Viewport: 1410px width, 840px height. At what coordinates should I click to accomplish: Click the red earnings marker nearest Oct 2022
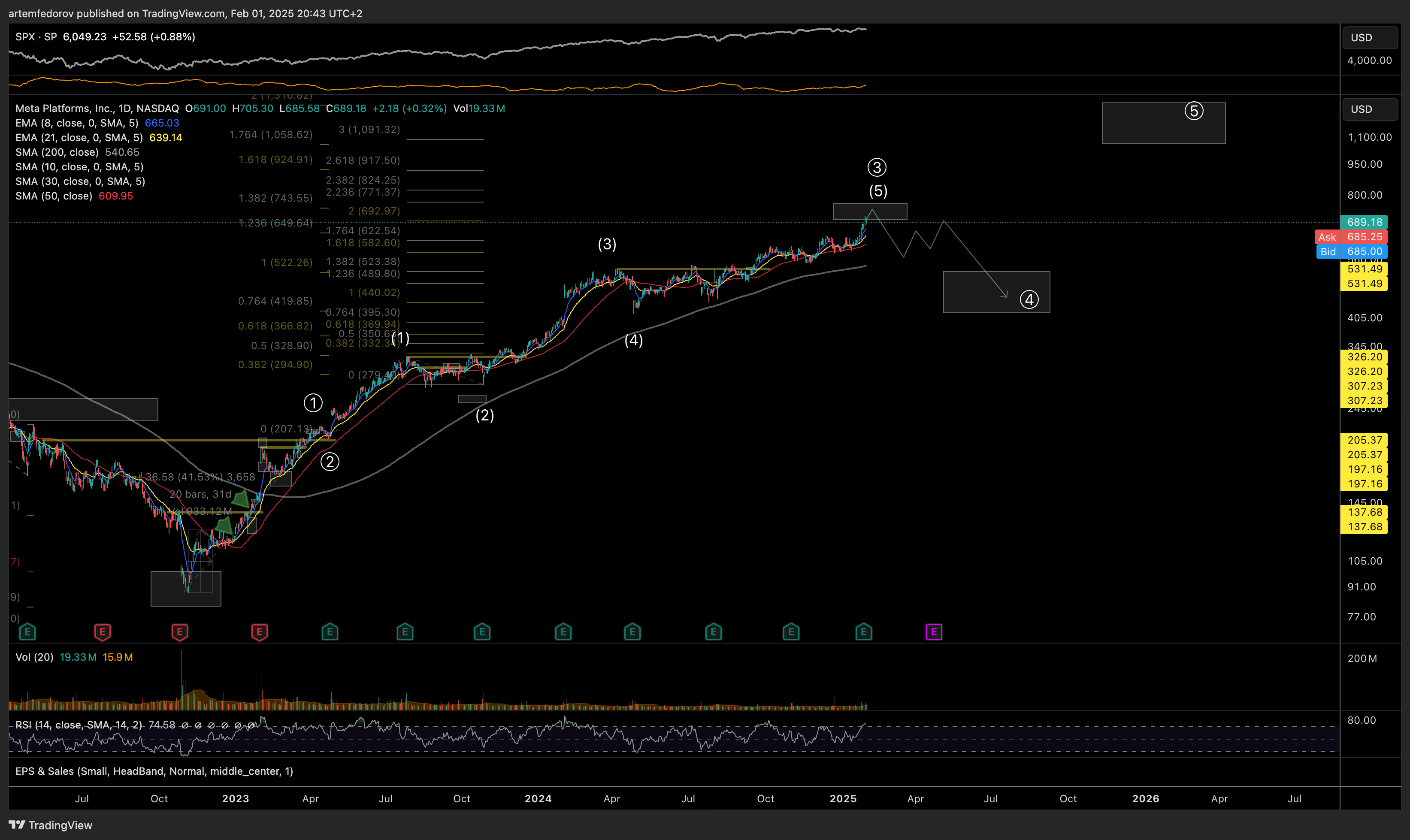179,632
